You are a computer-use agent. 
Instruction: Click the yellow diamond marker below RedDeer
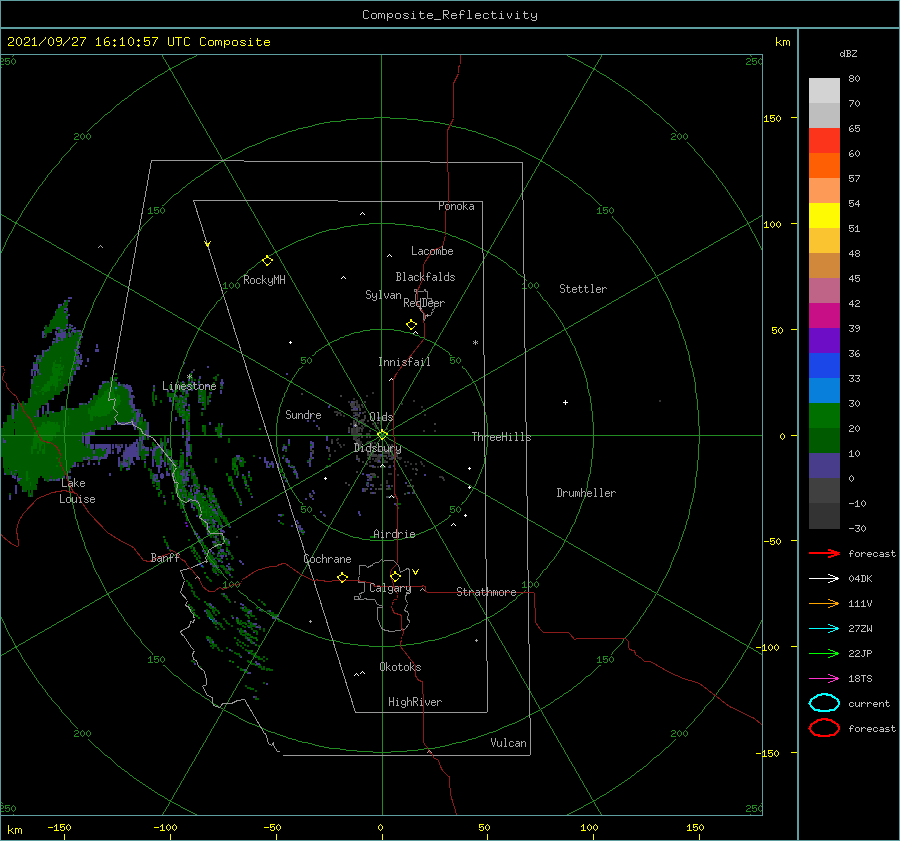tap(412, 325)
